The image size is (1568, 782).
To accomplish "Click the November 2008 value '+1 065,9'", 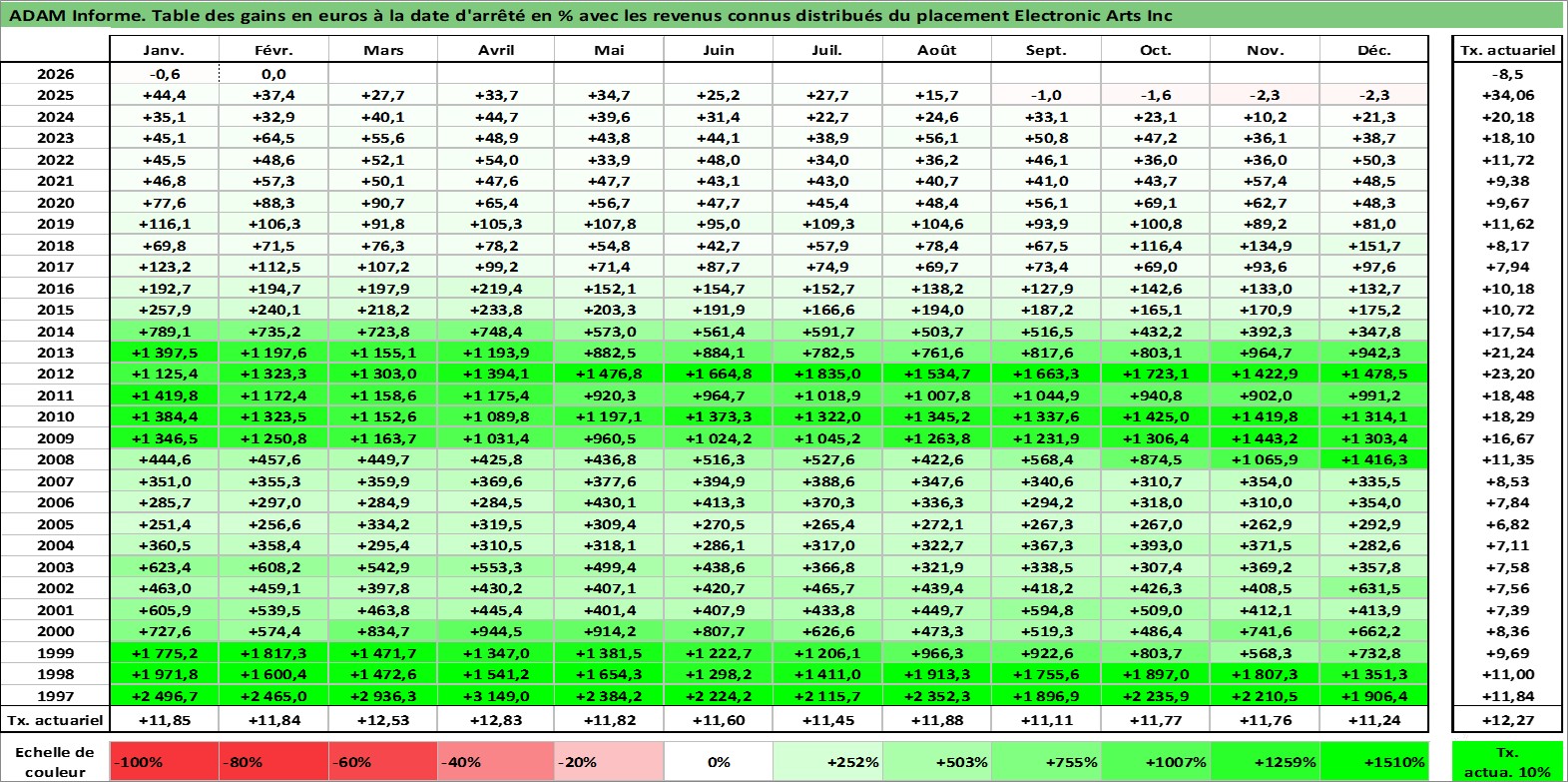I will point(1265,459).
